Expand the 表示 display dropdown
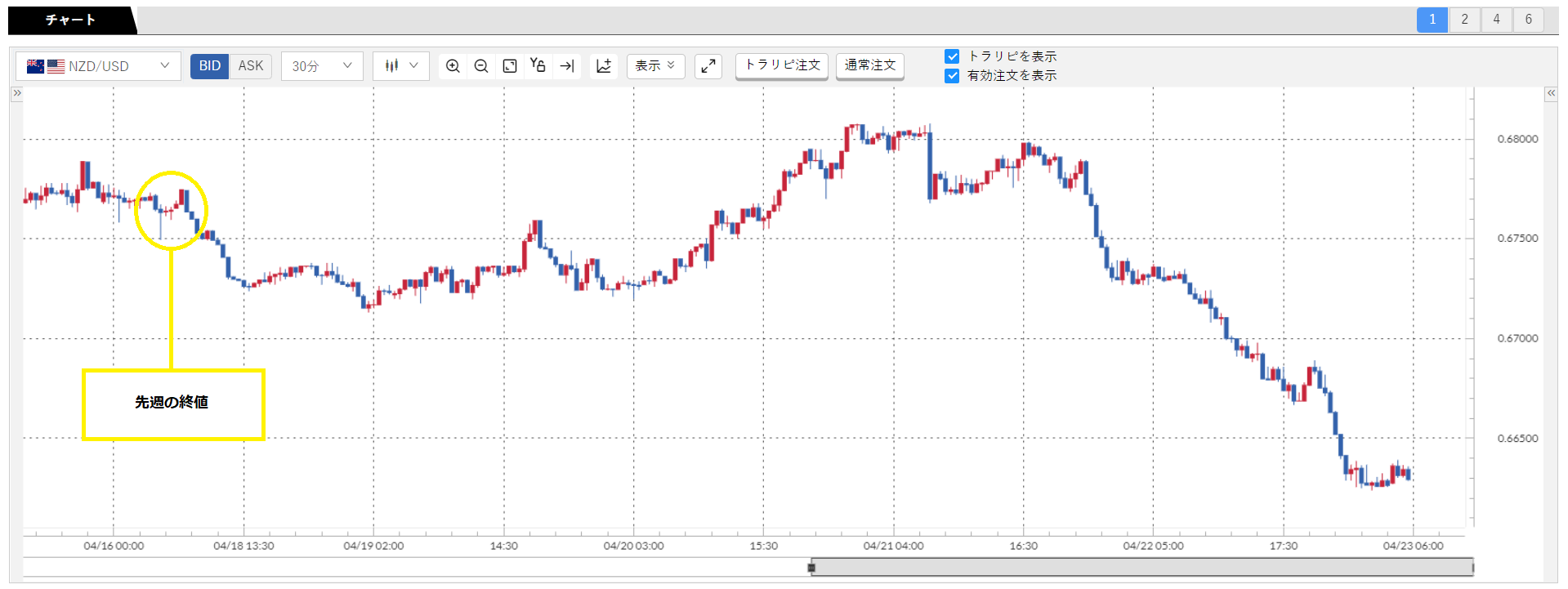 tap(656, 66)
